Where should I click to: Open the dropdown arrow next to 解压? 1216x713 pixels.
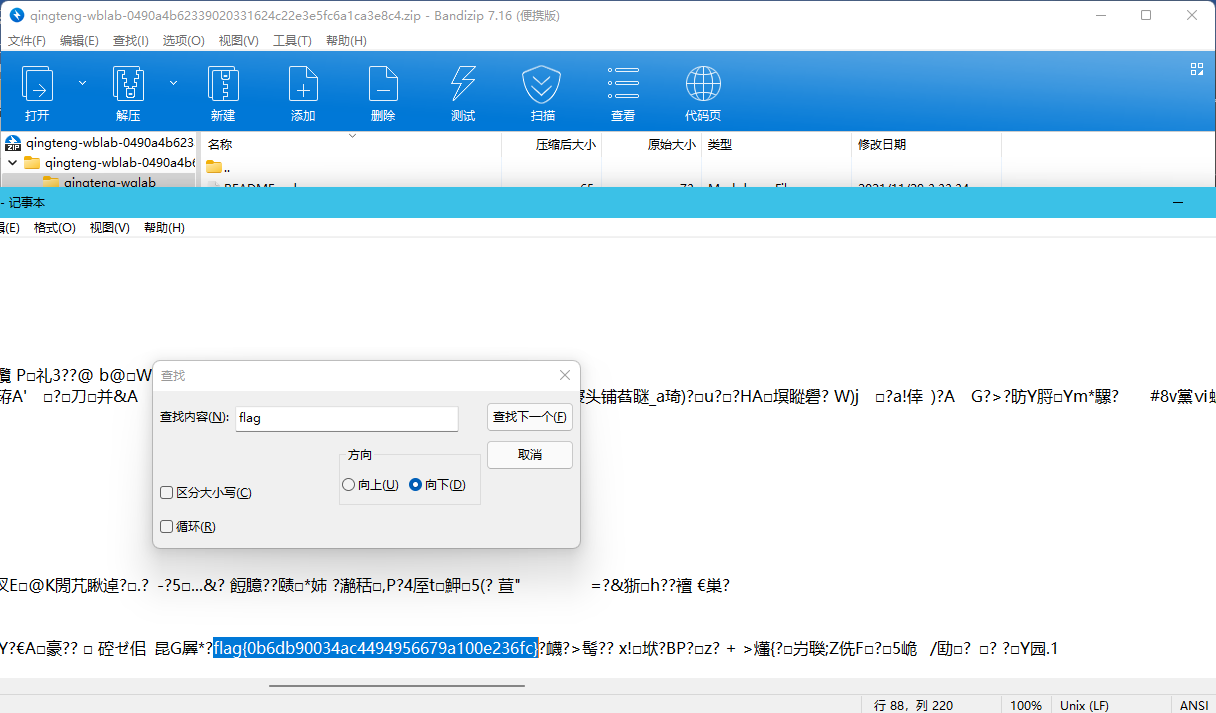[173, 82]
